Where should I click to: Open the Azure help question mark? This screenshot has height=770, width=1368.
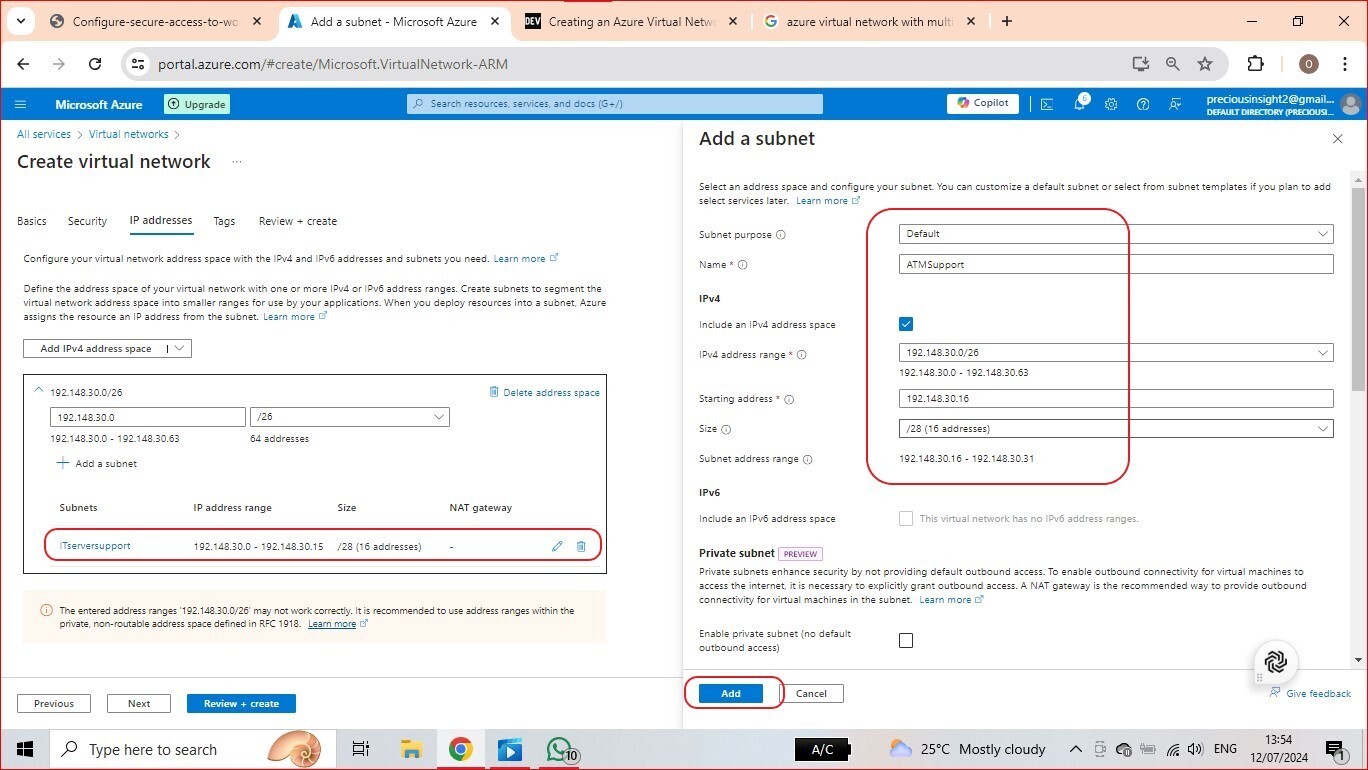click(1143, 104)
